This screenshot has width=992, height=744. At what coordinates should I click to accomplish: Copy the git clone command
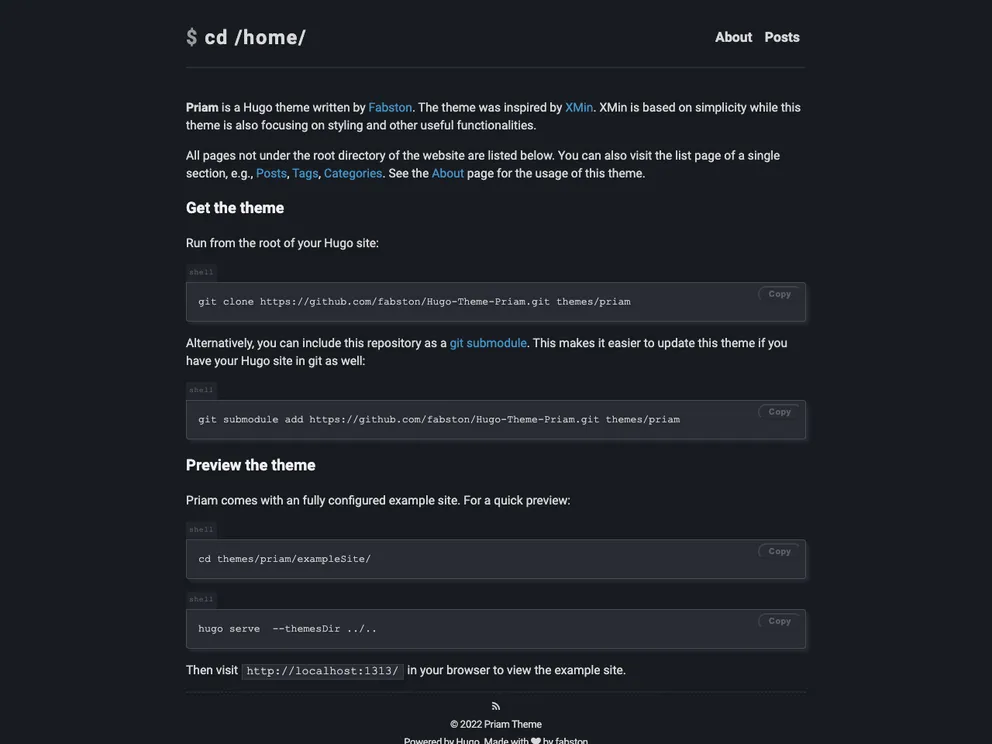pos(779,294)
